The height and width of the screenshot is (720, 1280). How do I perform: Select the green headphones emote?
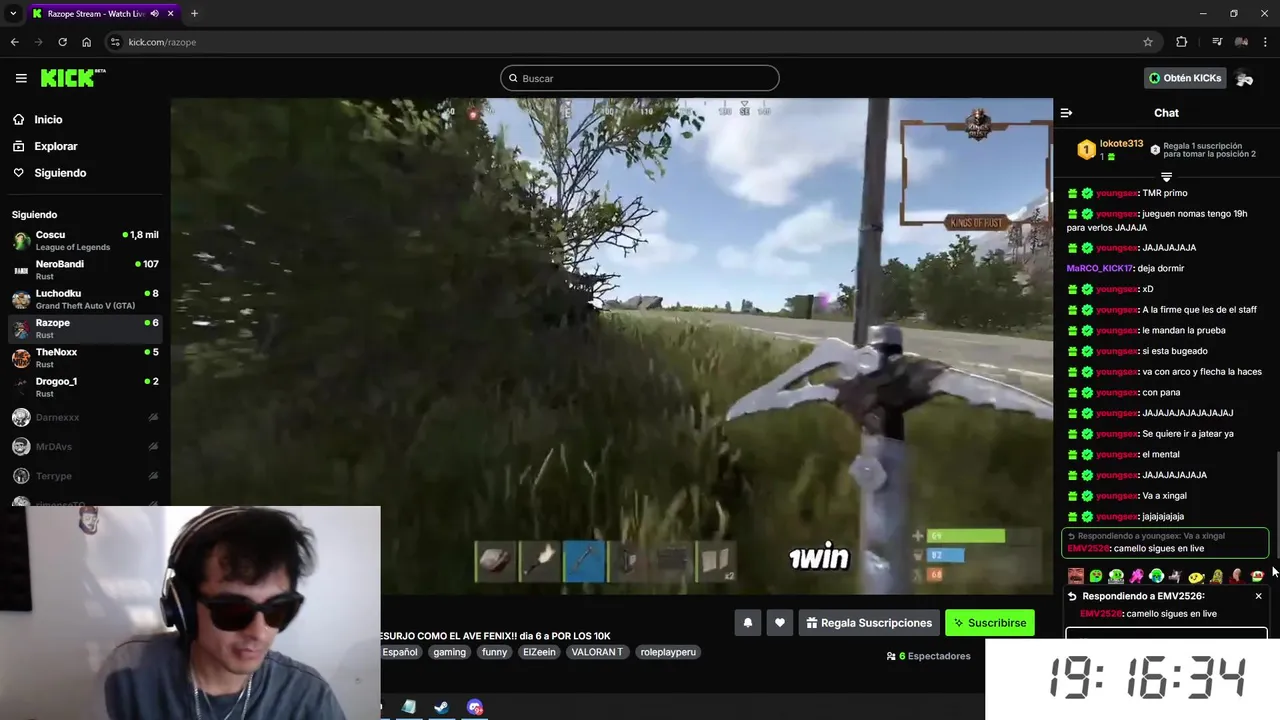tap(1156, 576)
